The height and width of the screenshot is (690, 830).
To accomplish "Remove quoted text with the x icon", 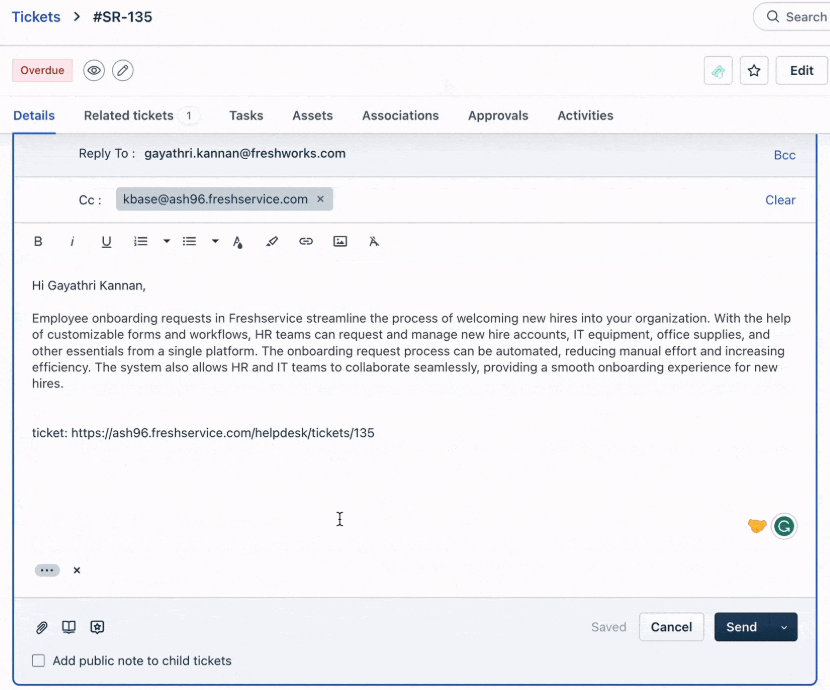I will click(77, 570).
